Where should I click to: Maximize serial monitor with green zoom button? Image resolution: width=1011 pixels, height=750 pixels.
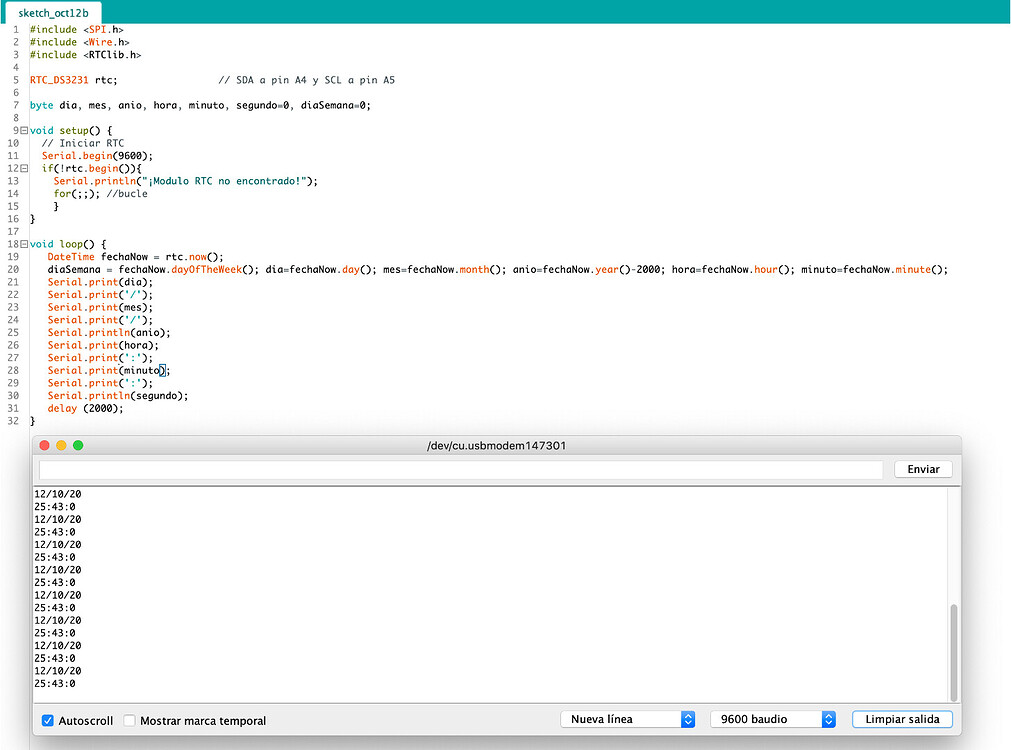[77, 445]
